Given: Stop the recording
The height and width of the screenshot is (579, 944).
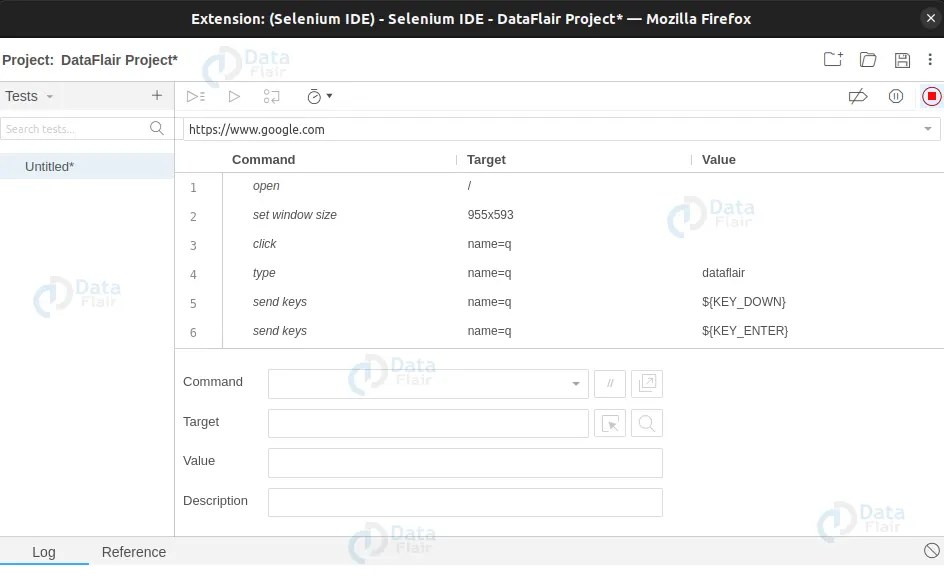Looking at the screenshot, I should click(x=931, y=96).
